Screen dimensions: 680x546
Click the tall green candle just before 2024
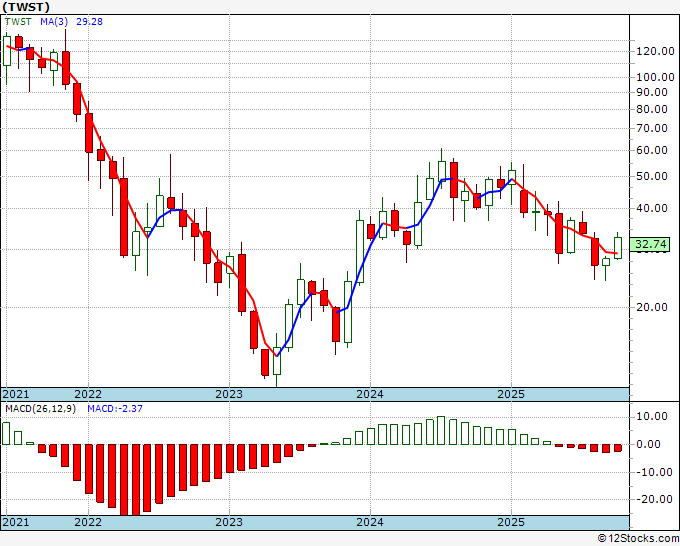pyautogui.click(x=360, y=252)
